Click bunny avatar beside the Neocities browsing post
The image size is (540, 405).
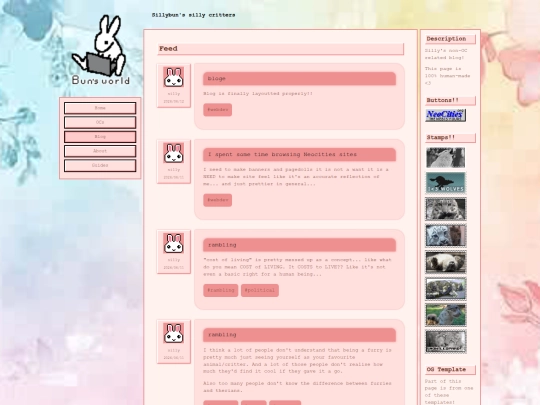point(174,153)
